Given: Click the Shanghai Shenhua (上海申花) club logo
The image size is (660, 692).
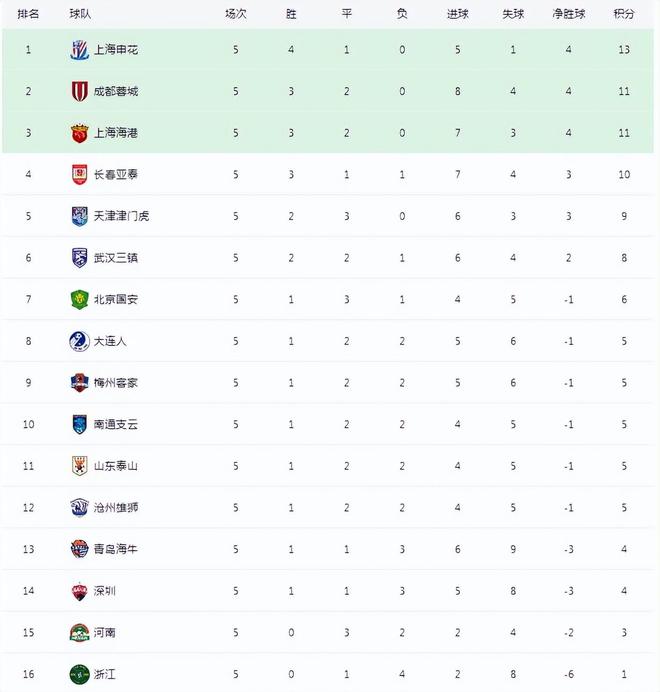Looking at the screenshot, I should pos(79,50).
